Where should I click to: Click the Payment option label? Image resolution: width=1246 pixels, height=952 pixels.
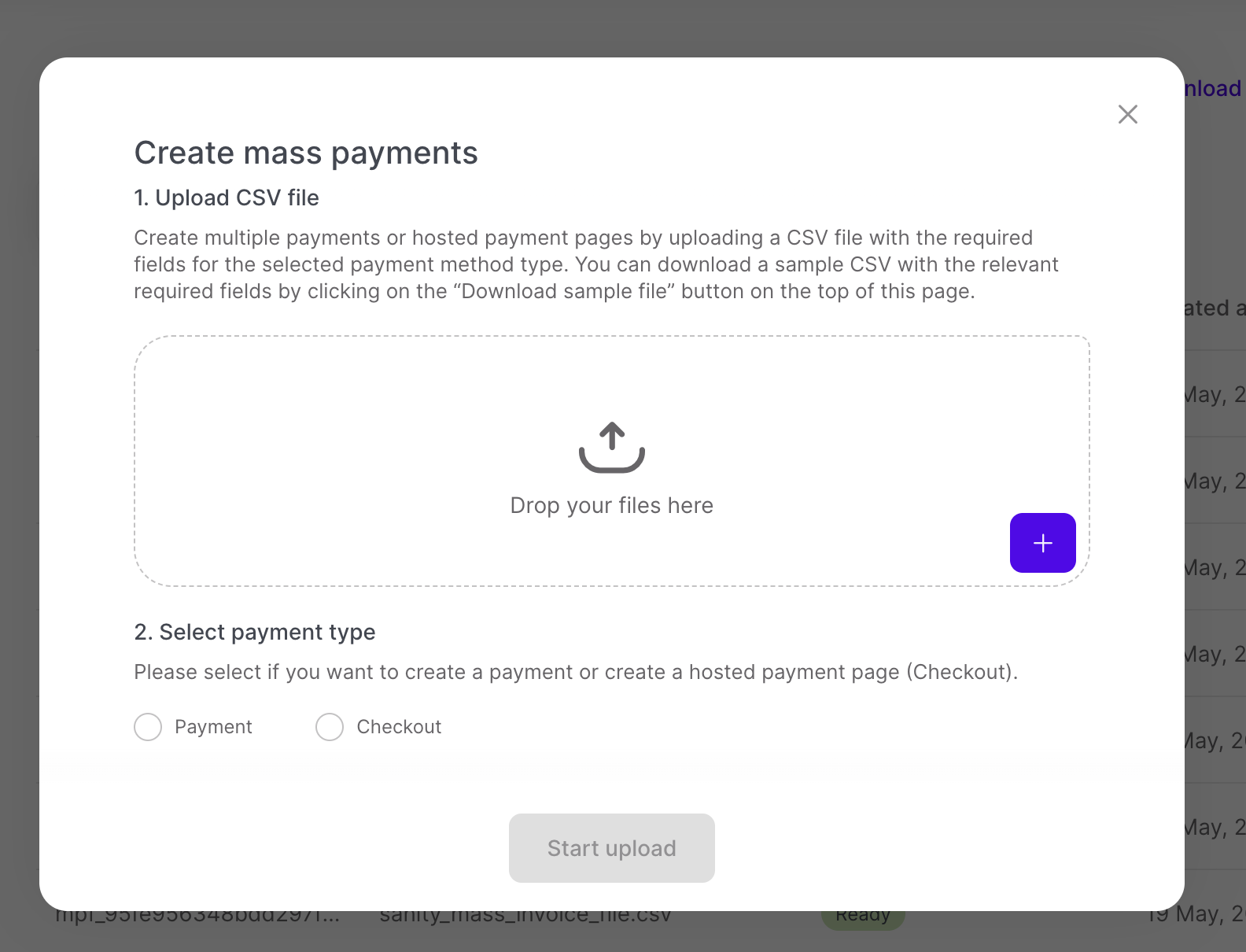pos(213,727)
